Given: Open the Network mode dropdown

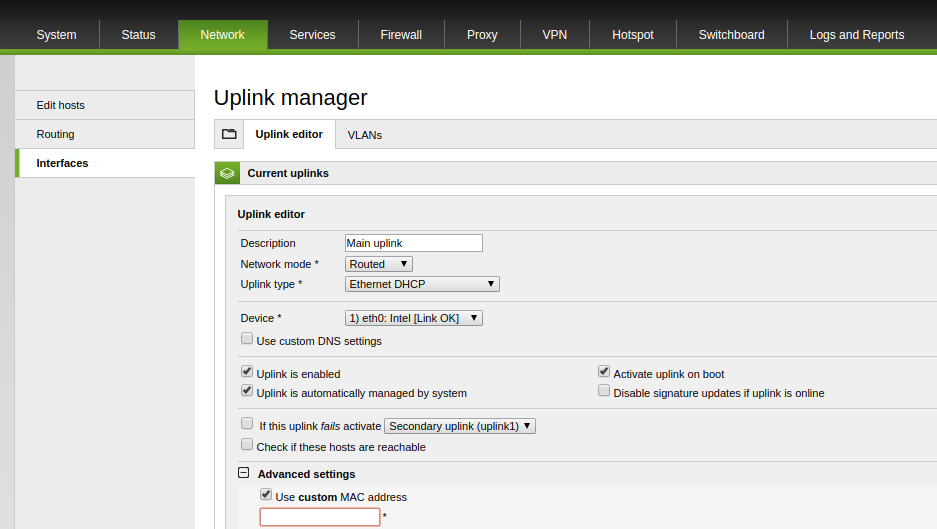Looking at the screenshot, I should pos(378,264).
